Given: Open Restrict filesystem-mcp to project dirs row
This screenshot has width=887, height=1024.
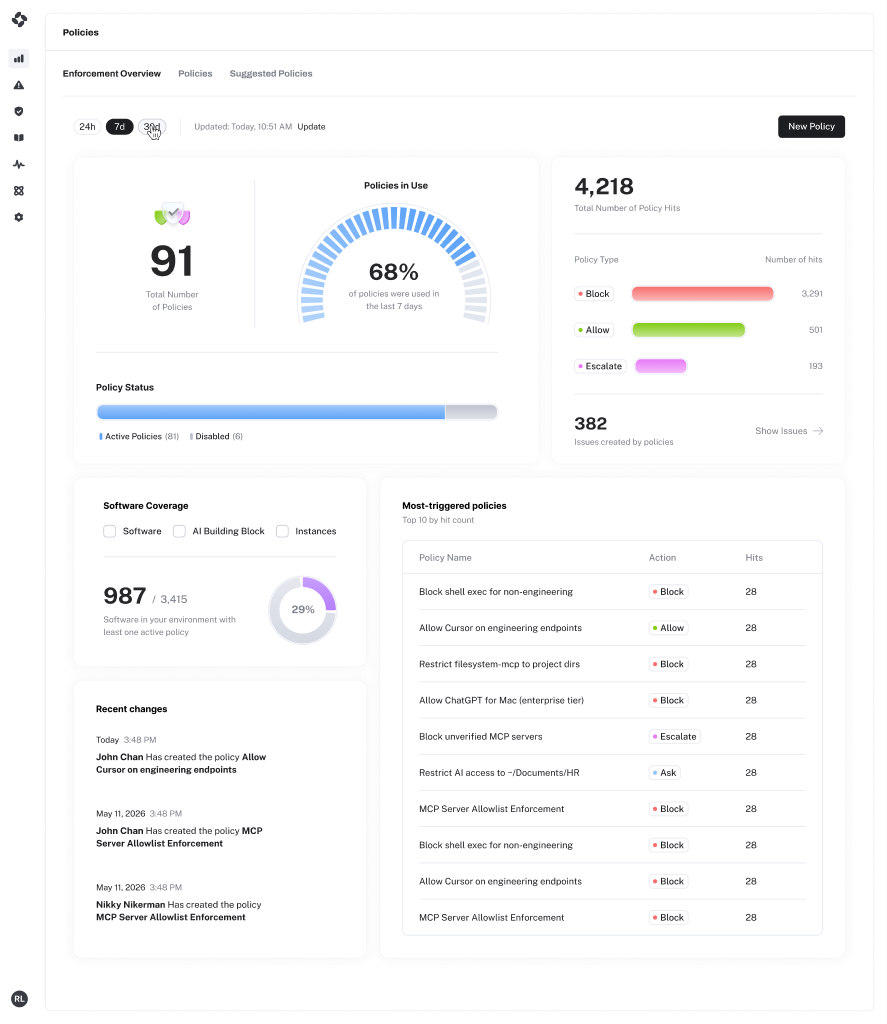Looking at the screenshot, I should tap(612, 664).
